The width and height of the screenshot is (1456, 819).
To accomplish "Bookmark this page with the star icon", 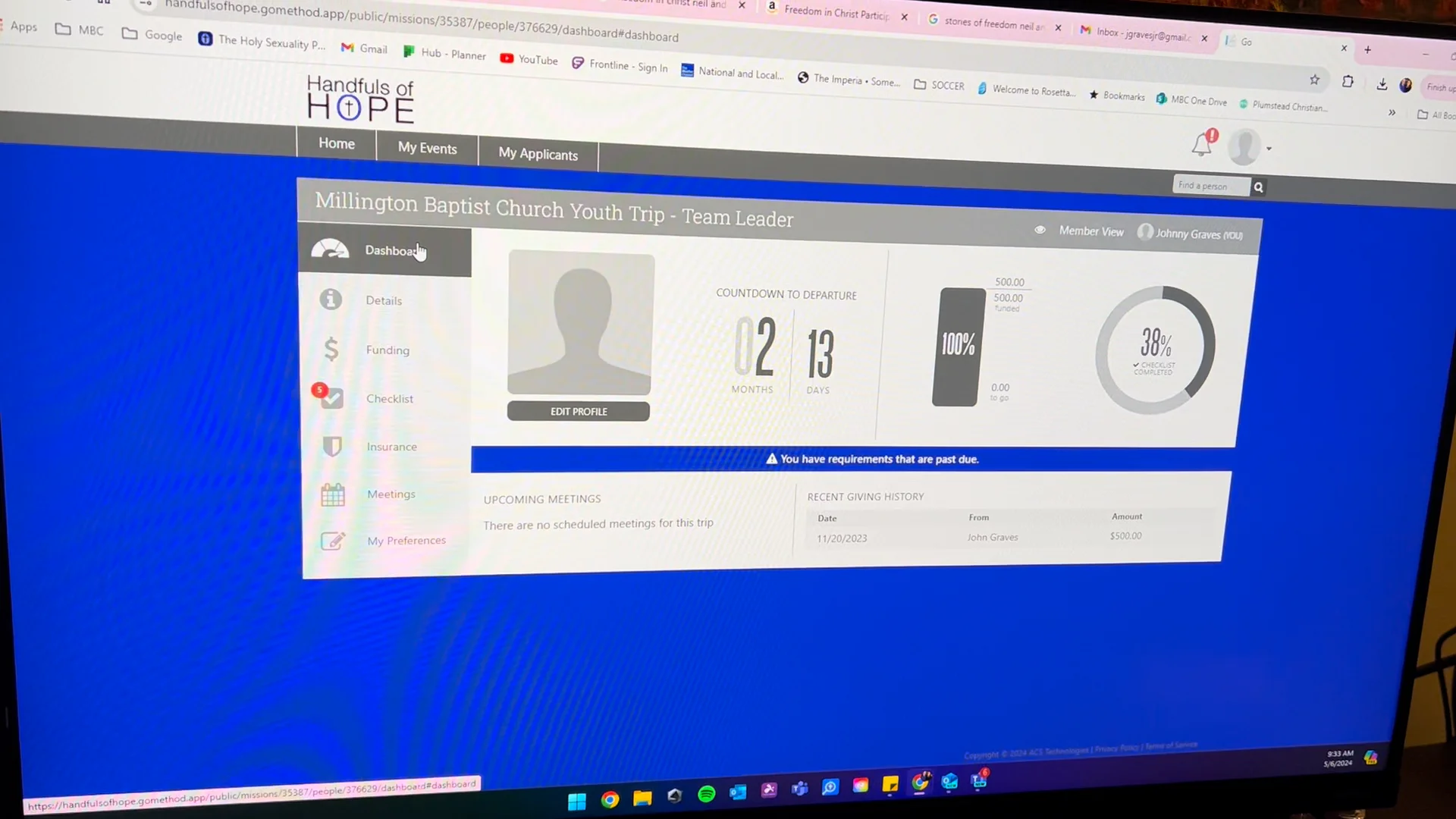I will [x=1314, y=80].
